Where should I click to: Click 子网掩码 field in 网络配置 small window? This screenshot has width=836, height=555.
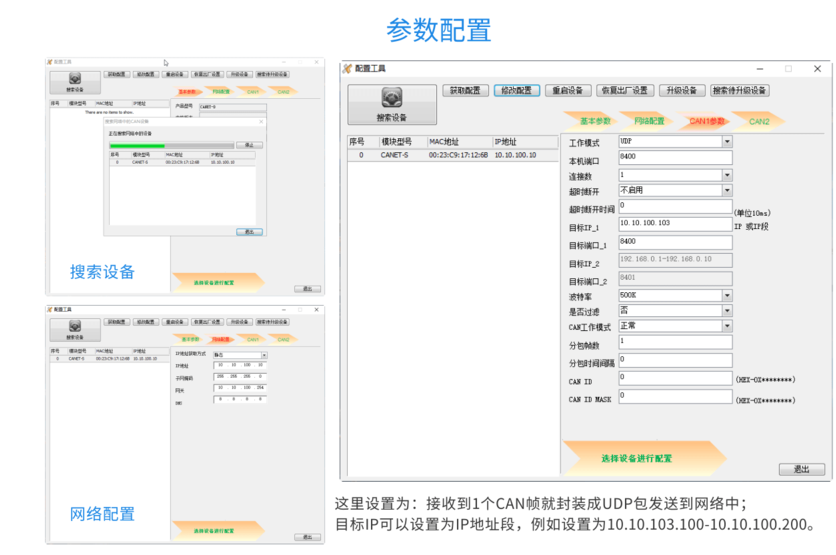(240, 376)
